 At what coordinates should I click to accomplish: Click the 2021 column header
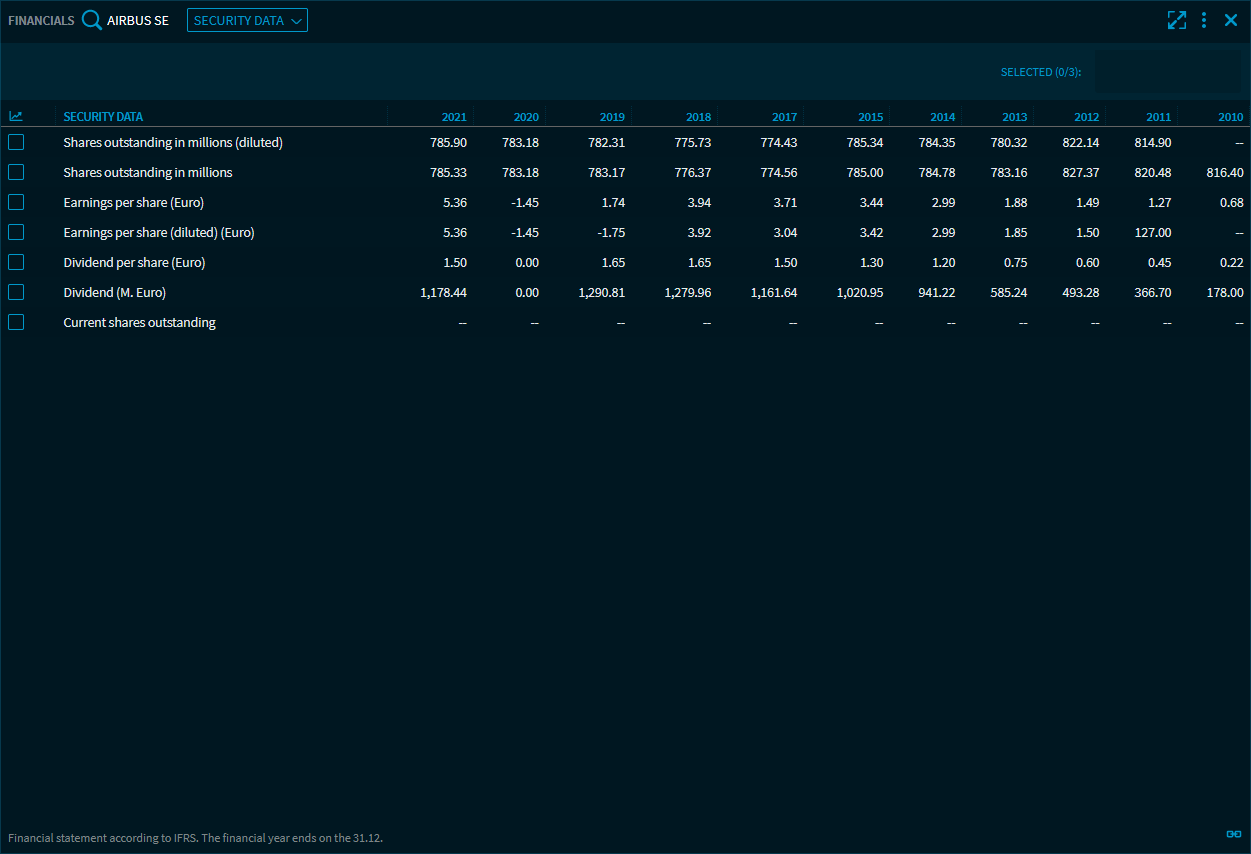(454, 117)
